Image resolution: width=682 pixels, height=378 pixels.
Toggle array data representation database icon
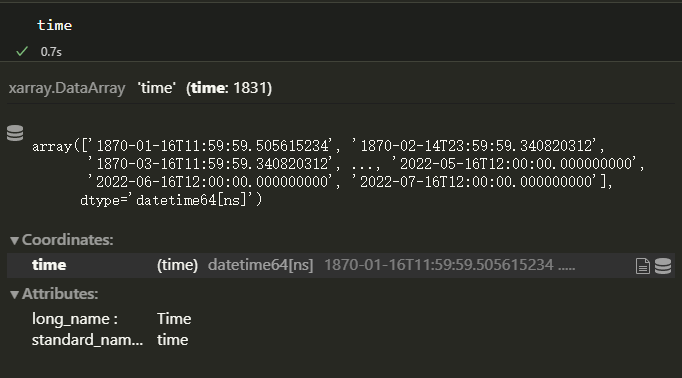point(15,133)
